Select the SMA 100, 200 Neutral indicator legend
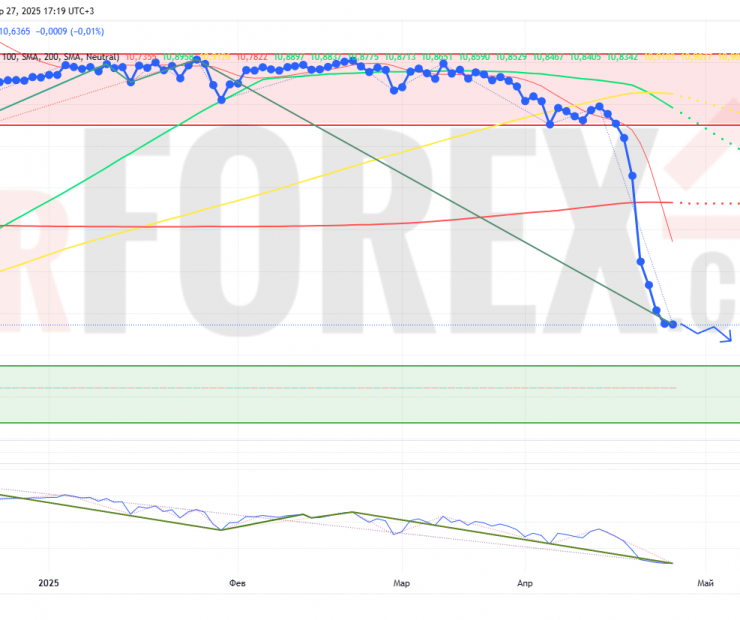The height and width of the screenshot is (620, 740). [x=60, y=57]
